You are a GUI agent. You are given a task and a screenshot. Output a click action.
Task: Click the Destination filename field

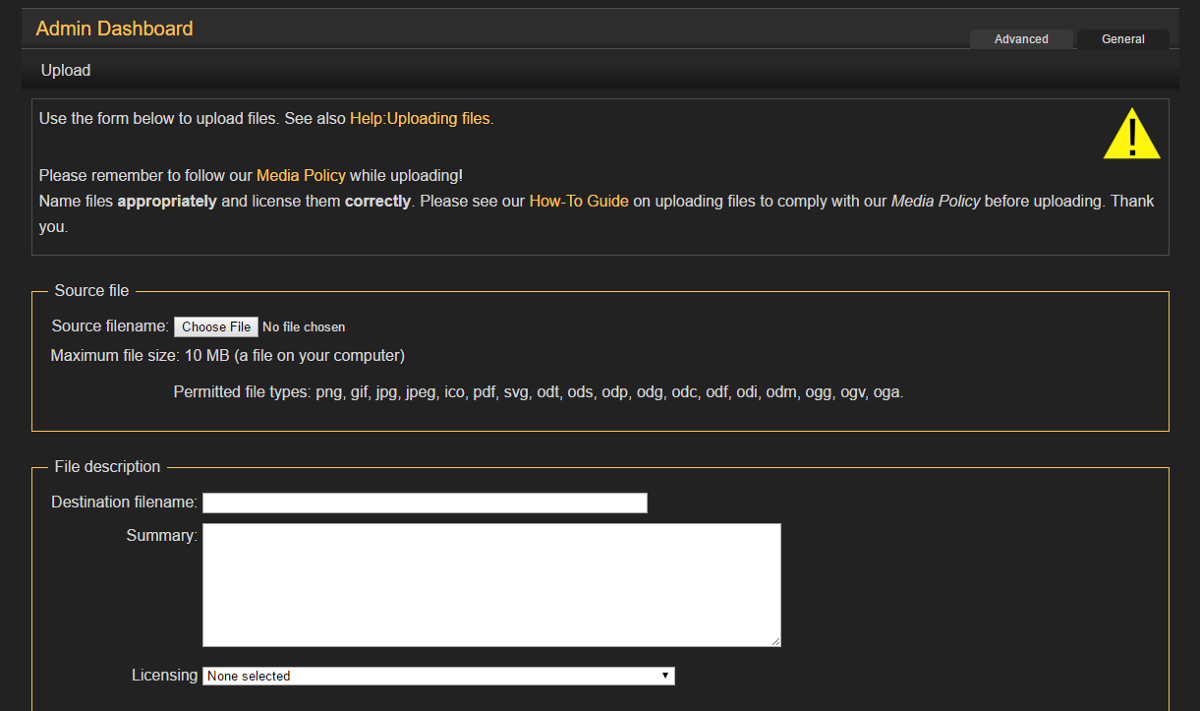(x=424, y=502)
